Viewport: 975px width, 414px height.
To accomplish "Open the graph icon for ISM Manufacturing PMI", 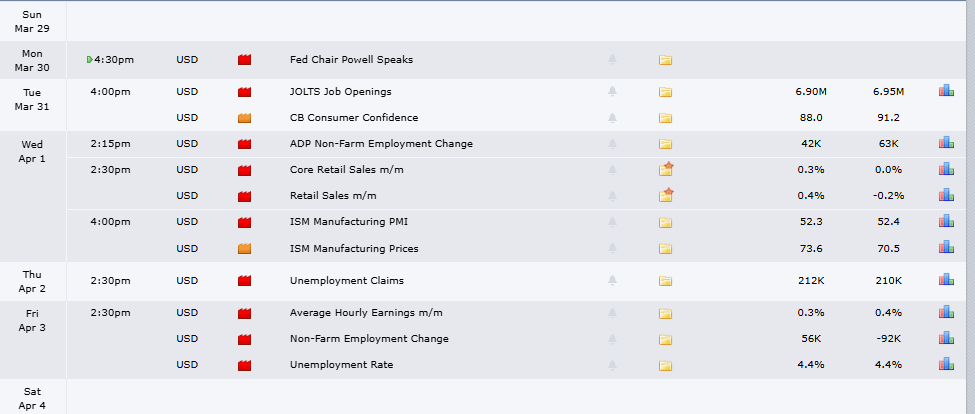I will point(945,222).
